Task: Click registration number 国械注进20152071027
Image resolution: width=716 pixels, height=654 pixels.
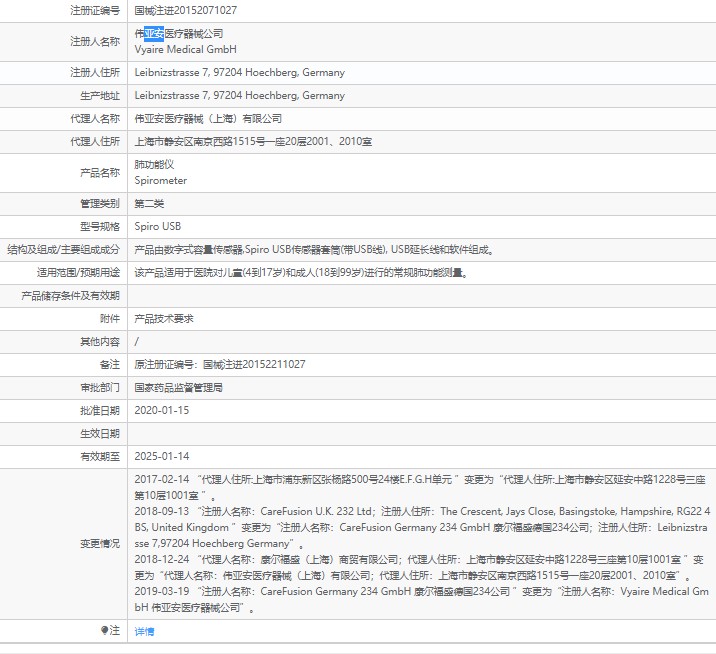Action: (x=185, y=11)
